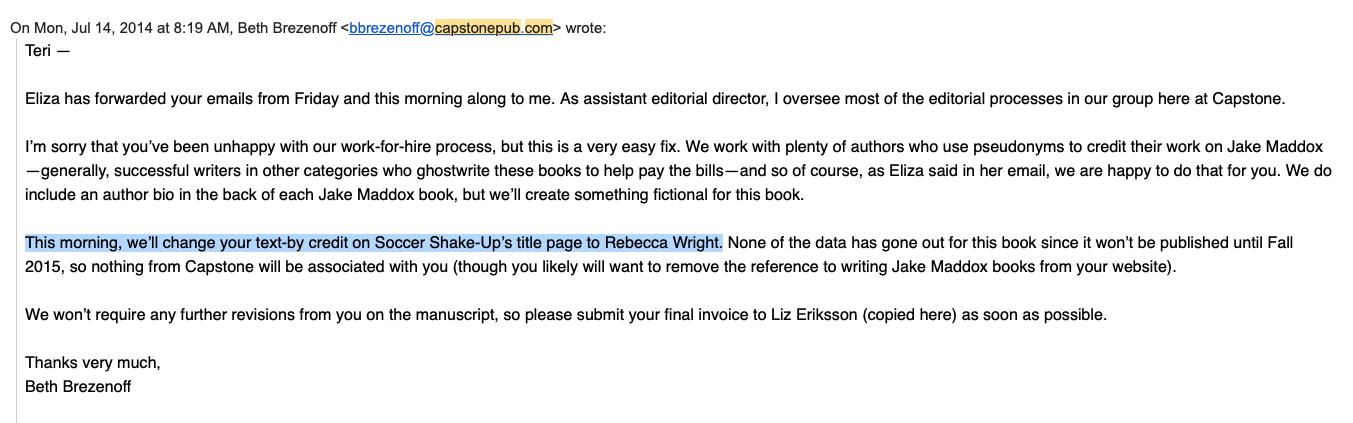Click the "Thanks very much," closing line

pyautogui.click(x=93, y=363)
